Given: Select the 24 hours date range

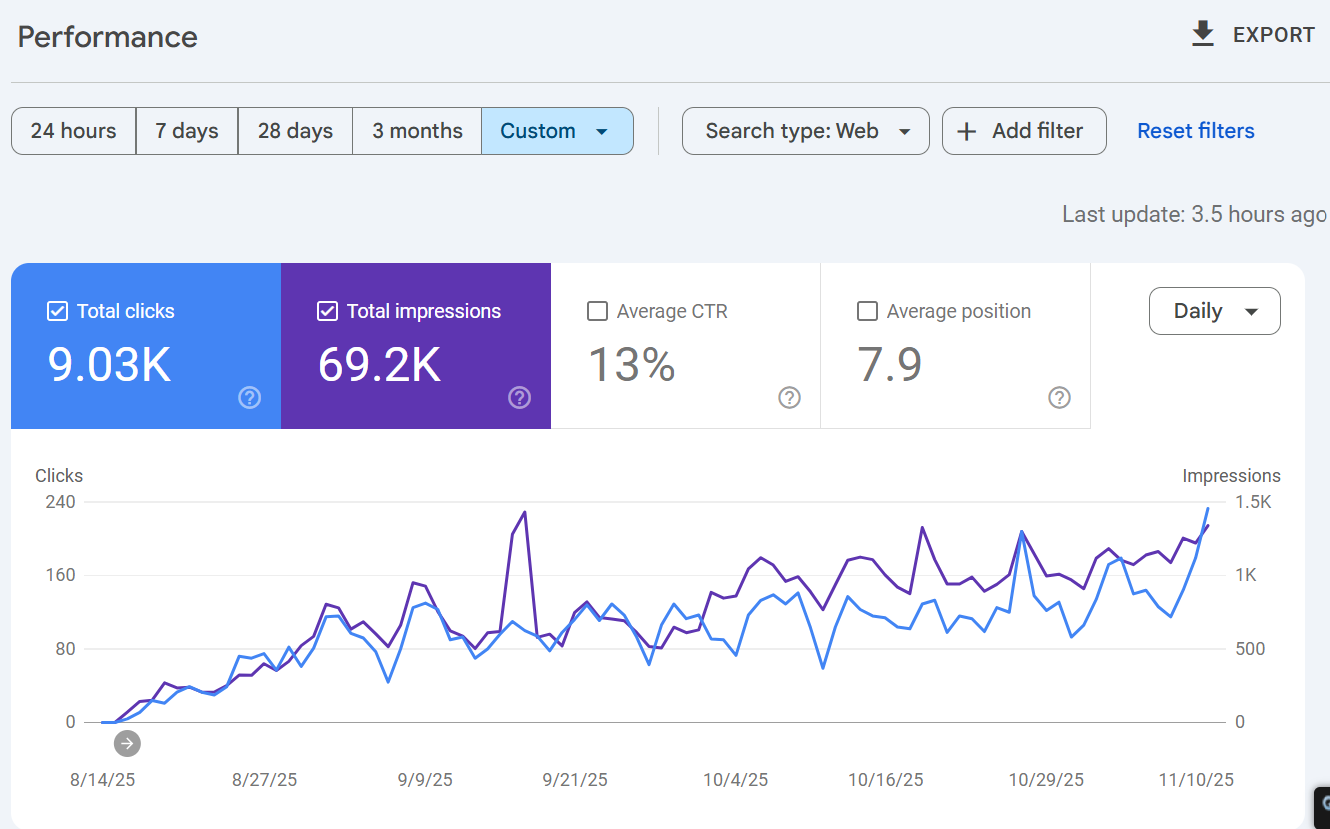Looking at the screenshot, I should coord(74,131).
